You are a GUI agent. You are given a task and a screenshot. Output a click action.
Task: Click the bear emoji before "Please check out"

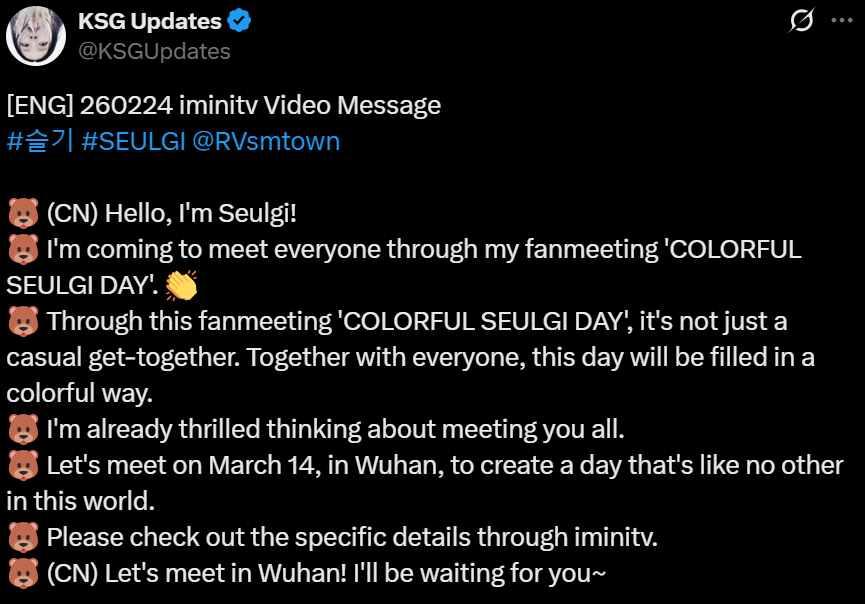[x=23, y=538]
